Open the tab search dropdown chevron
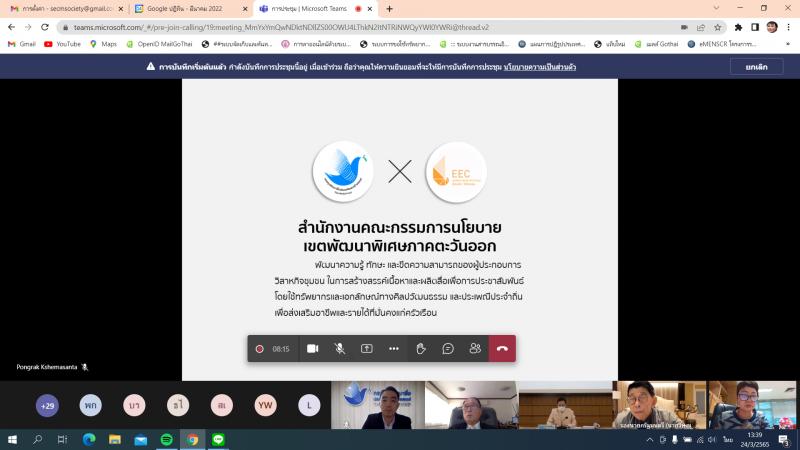800x450 pixels. point(716,8)
